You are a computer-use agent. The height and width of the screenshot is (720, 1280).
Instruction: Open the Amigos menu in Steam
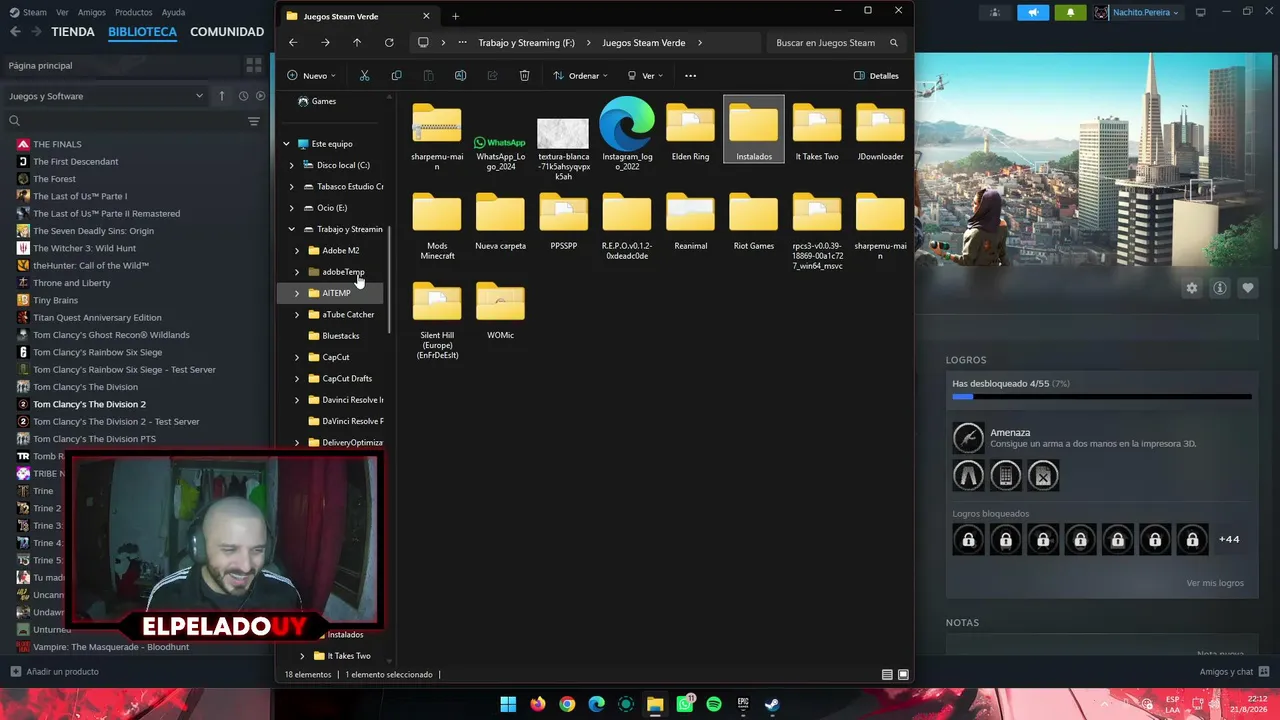point(92,12)
